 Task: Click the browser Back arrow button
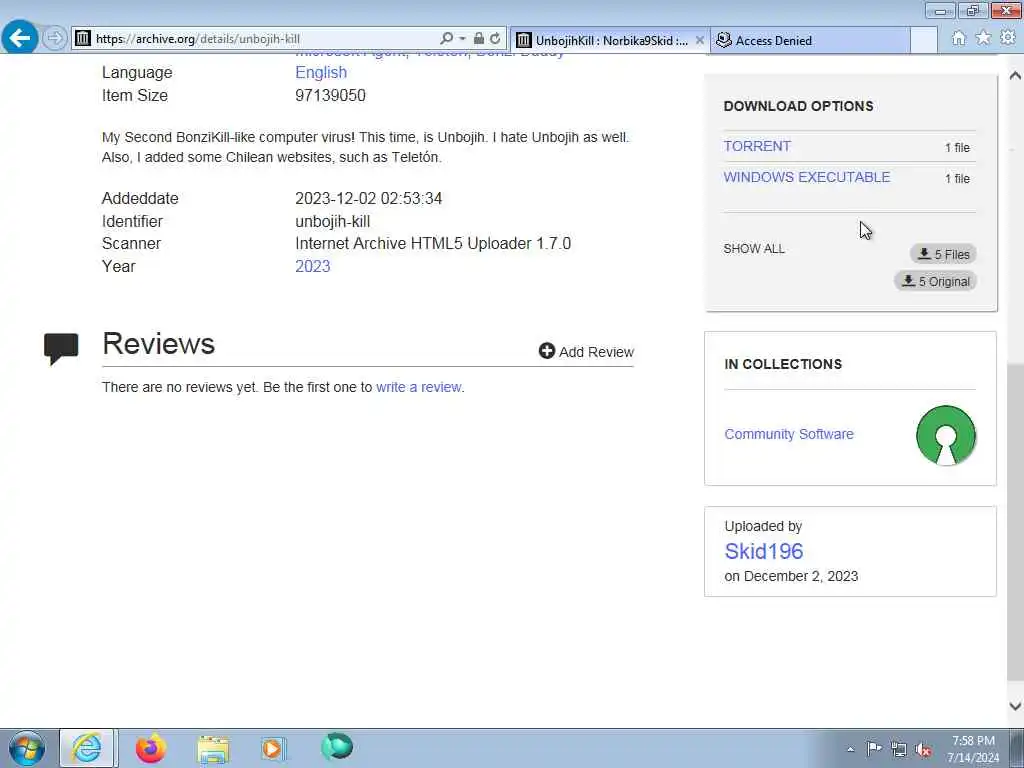point(20,38)
